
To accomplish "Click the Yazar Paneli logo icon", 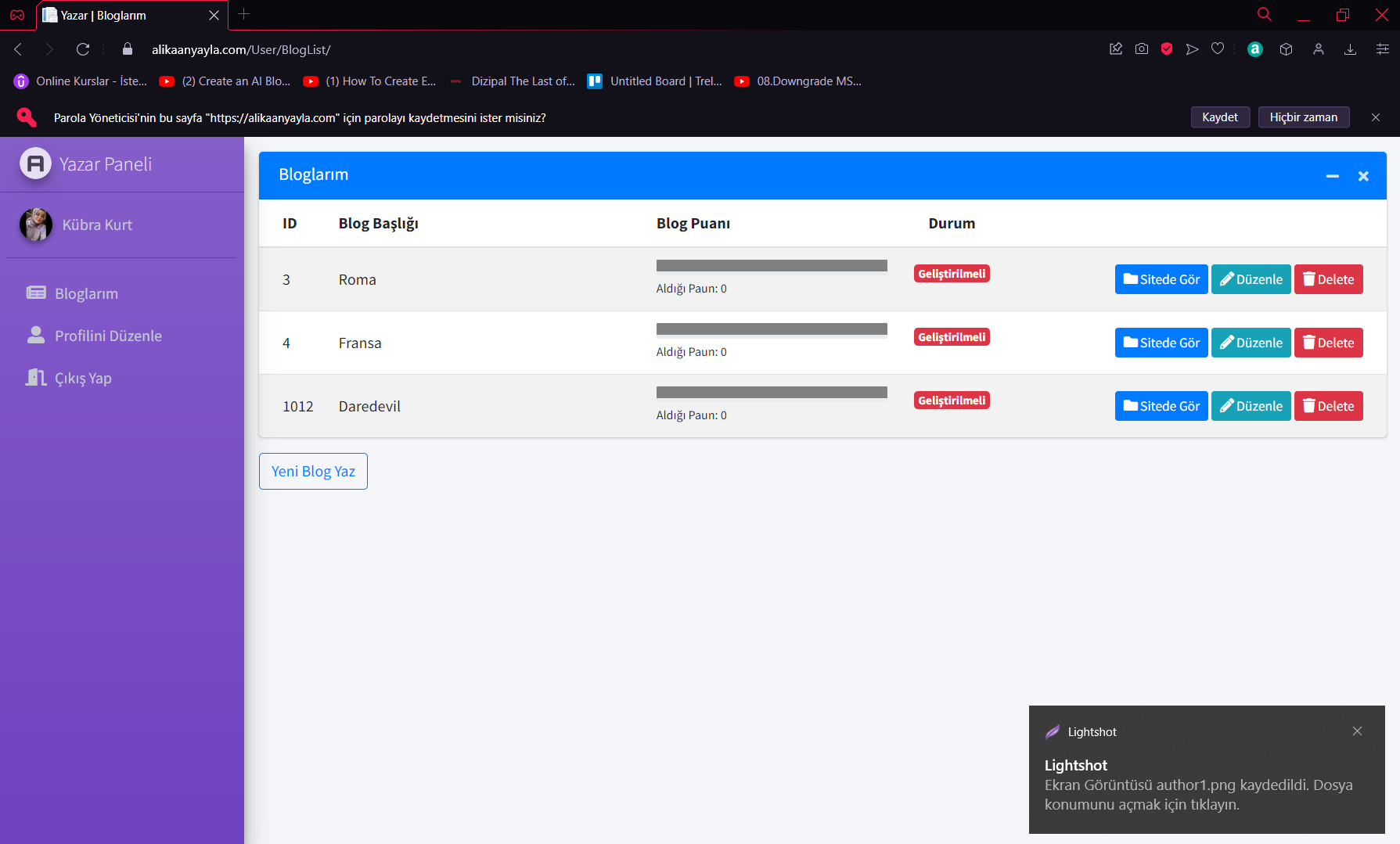I will (35, 163).
